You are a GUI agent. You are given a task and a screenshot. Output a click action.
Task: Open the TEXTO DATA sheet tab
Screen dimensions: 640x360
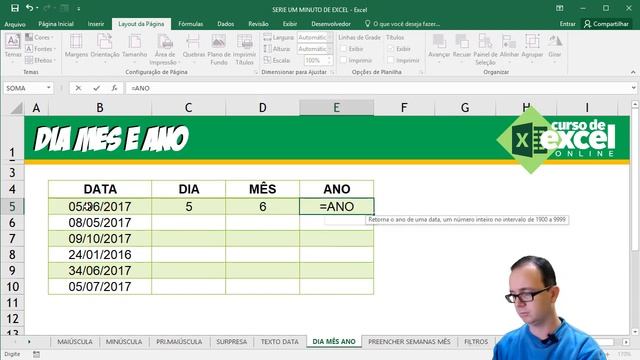(280, 341)
